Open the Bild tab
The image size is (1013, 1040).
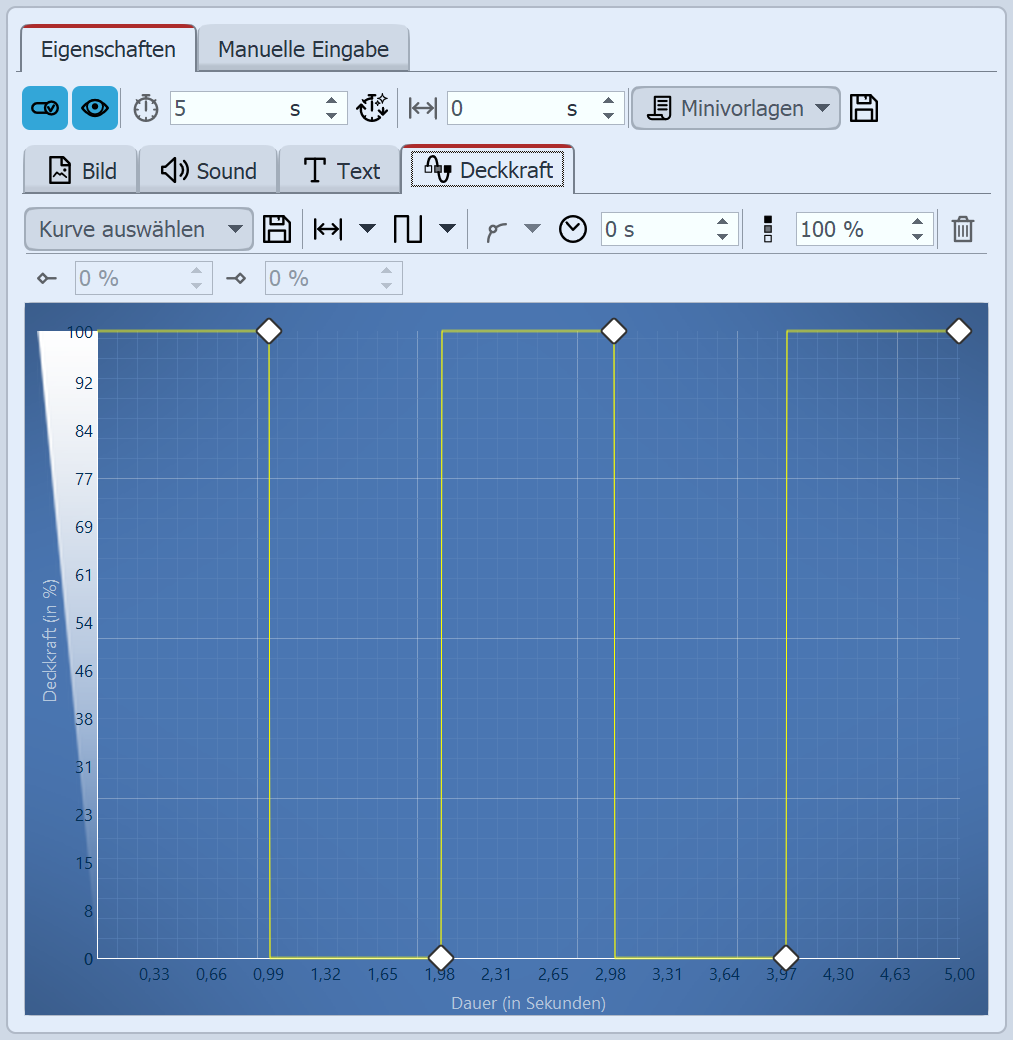pyautogui.click(x=82, y=171)
